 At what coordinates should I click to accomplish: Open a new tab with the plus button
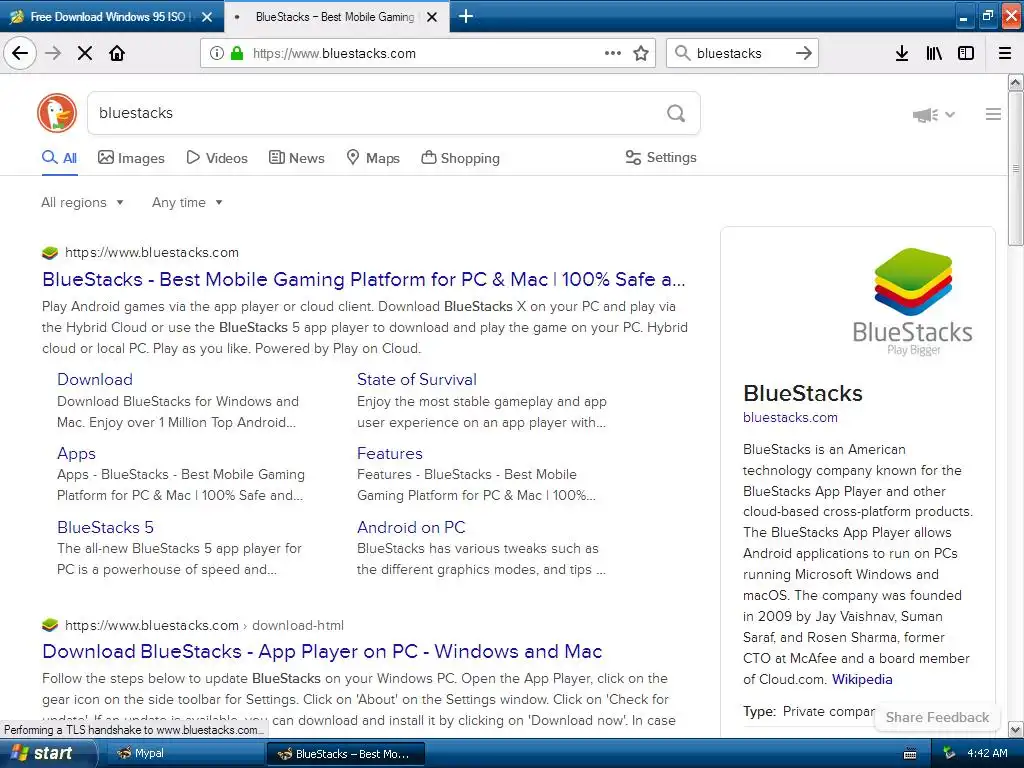pos(466,16)
